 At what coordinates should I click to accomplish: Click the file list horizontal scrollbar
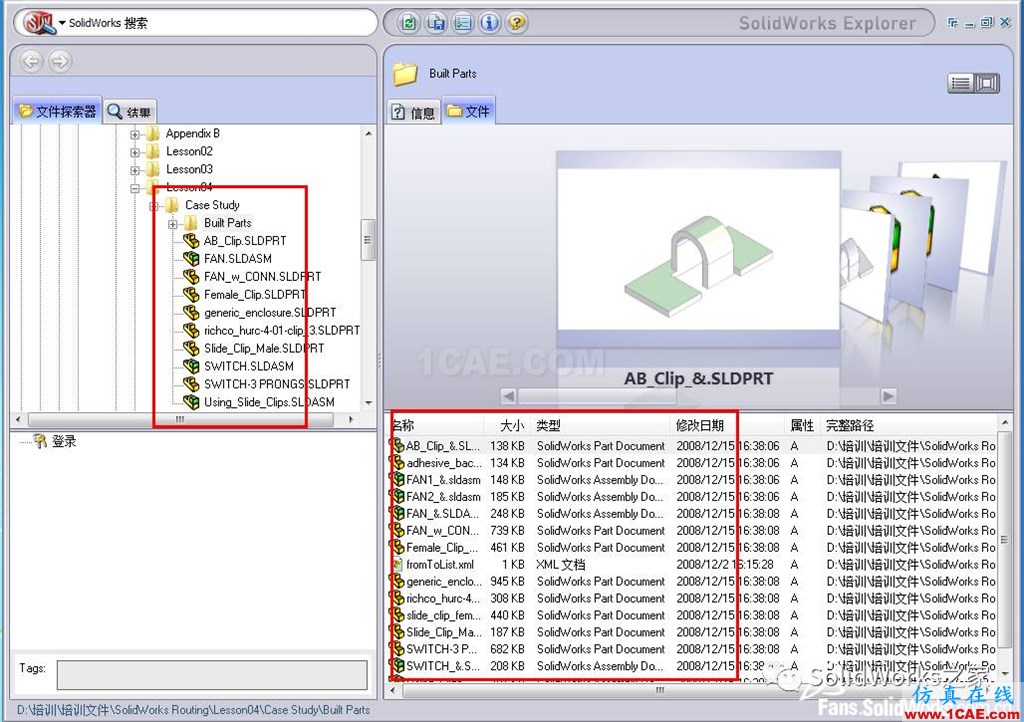(x=660, y=690)
